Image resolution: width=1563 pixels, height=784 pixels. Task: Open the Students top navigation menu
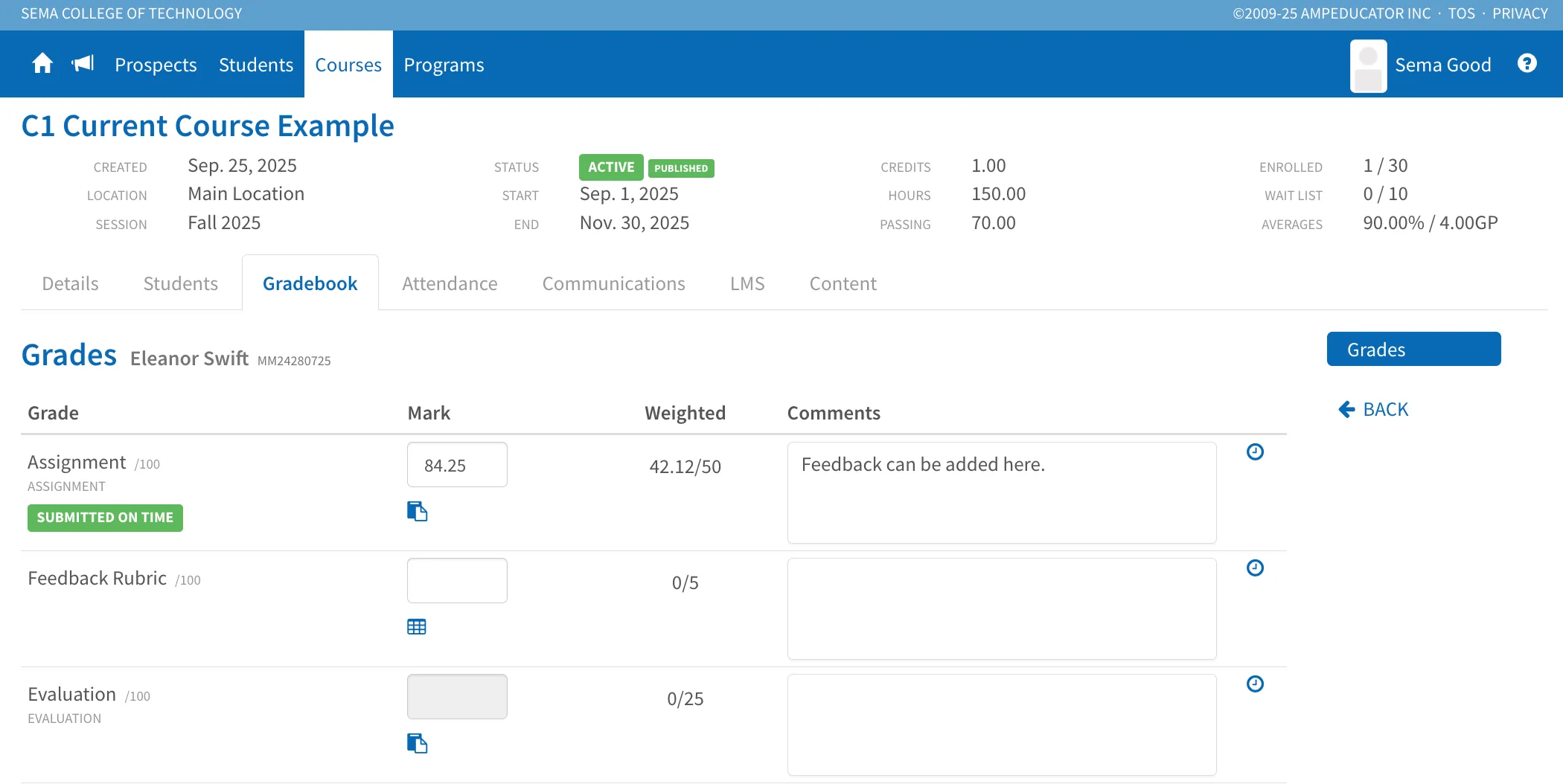(x=256, y=65)
